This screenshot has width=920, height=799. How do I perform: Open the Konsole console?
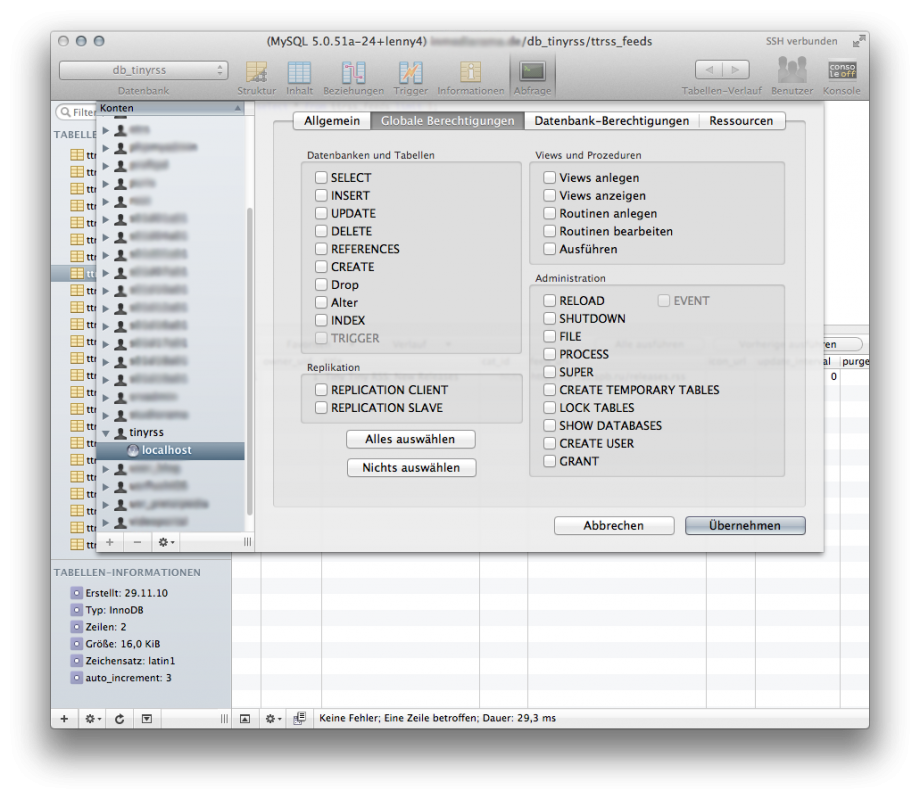point(841,77)
